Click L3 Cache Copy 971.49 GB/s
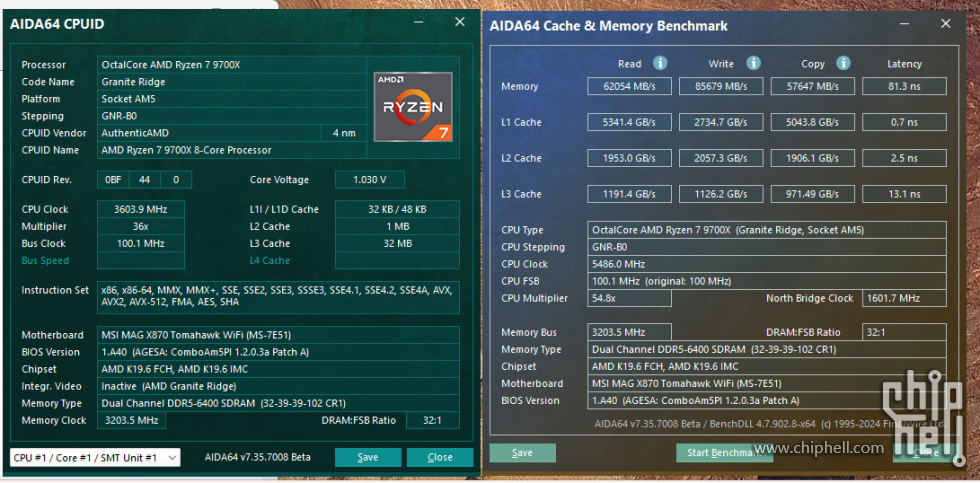This screenshot has height=483, width=980. click(x=812, y=194)
